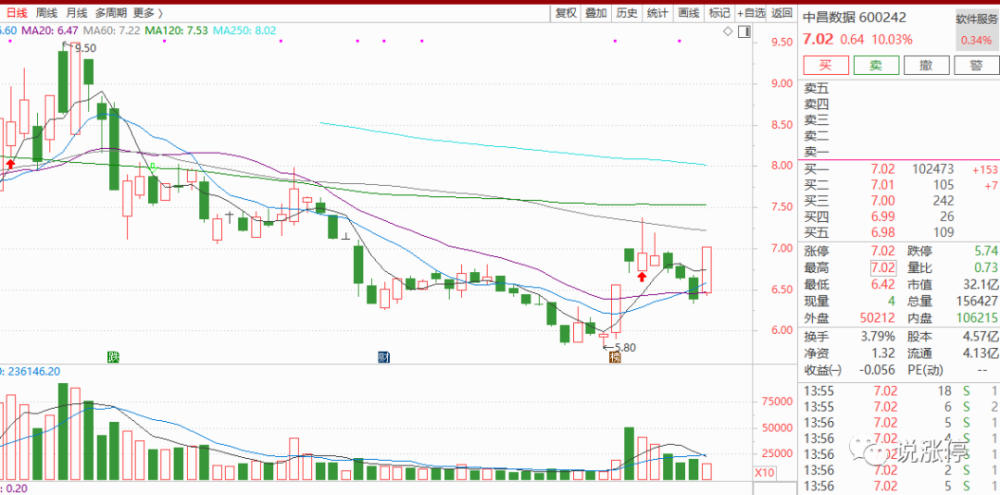1000x495 pixels.
Task: Open the green 跌 event marker
Action: tap(112, 357)
